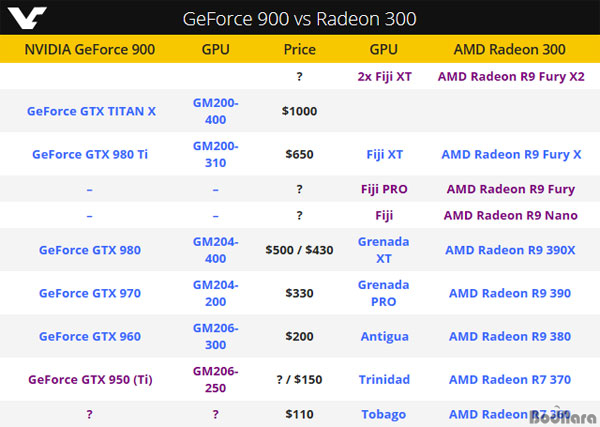Select the ? / $150 price cell
Image resolution: width=600 pixels, height=427 pixels.
coord(299,380)
